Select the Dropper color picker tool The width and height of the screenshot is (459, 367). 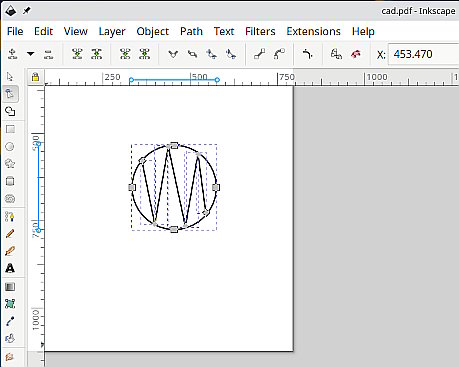10,321
